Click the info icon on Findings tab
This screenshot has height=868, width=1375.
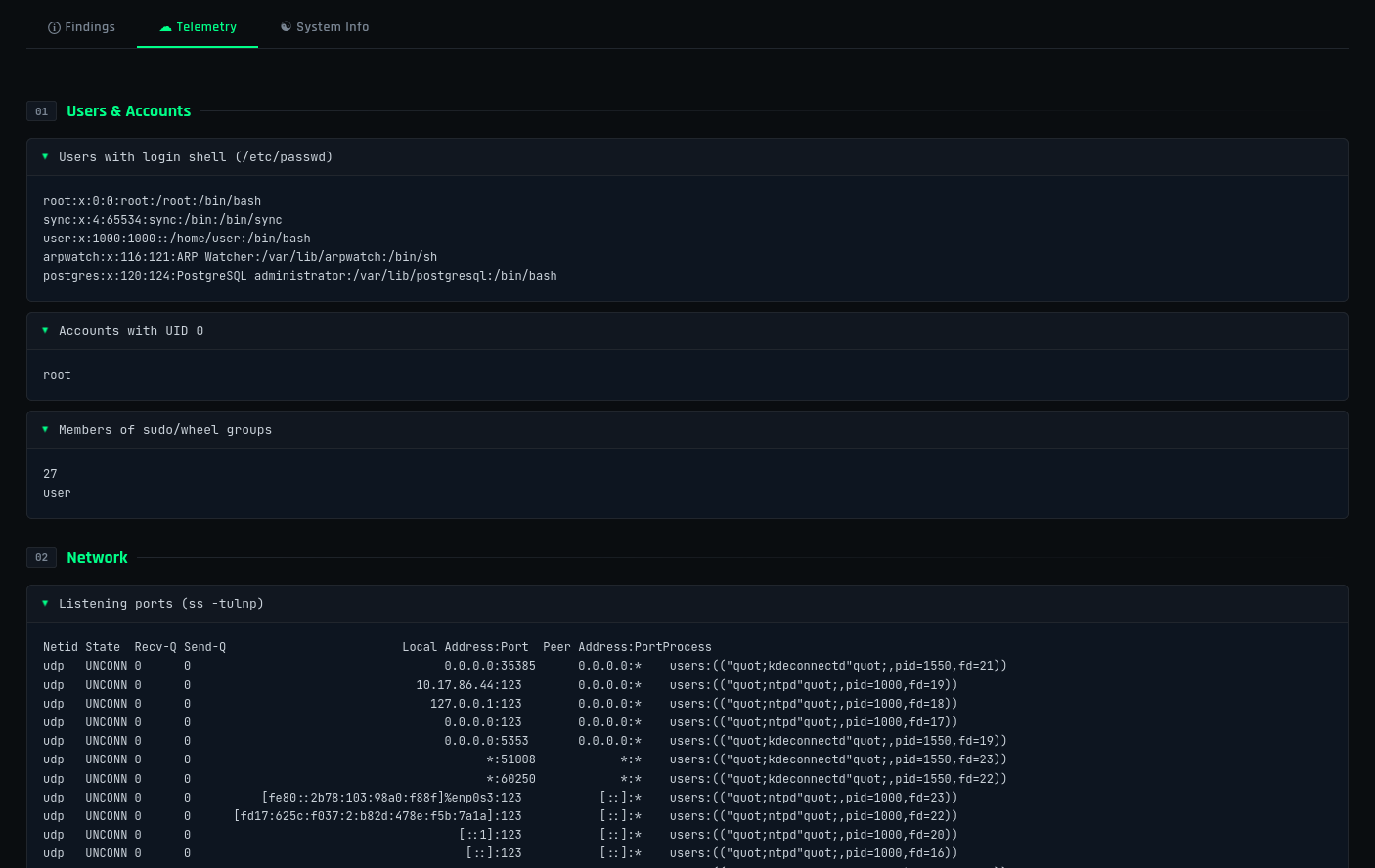tap(54, 27)
